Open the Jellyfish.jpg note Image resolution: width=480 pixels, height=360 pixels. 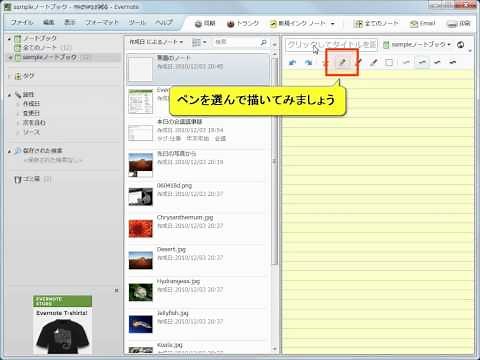pos(197,324)
